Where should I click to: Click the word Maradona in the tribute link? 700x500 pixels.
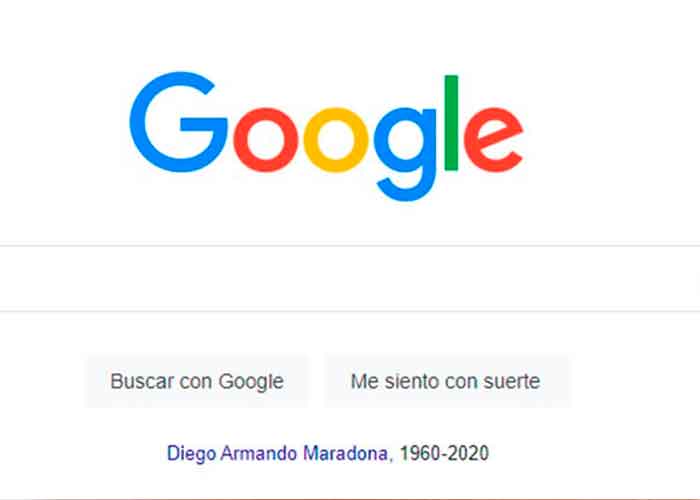[345, 454]
